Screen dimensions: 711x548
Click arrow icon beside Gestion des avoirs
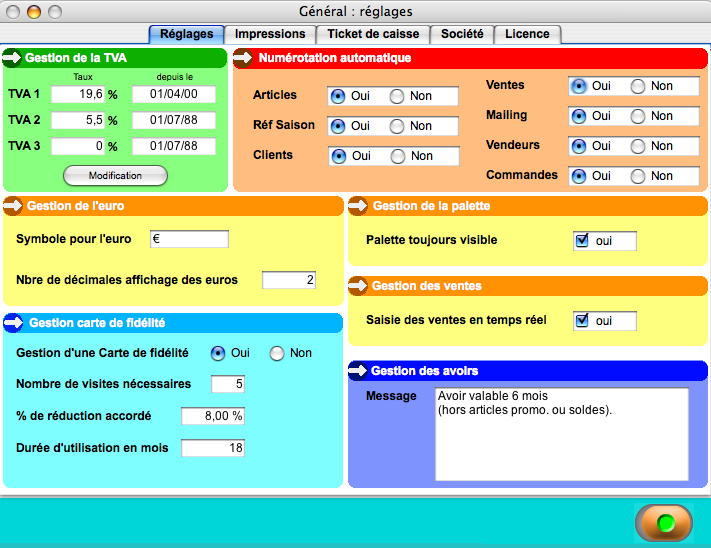tap(359, 371)
